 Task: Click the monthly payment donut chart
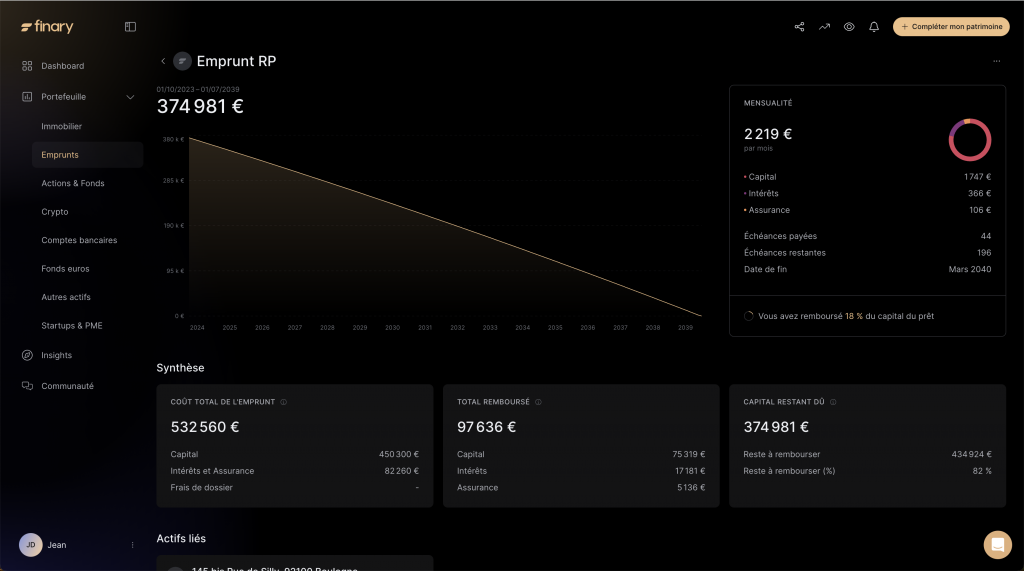tap(970, 140)
